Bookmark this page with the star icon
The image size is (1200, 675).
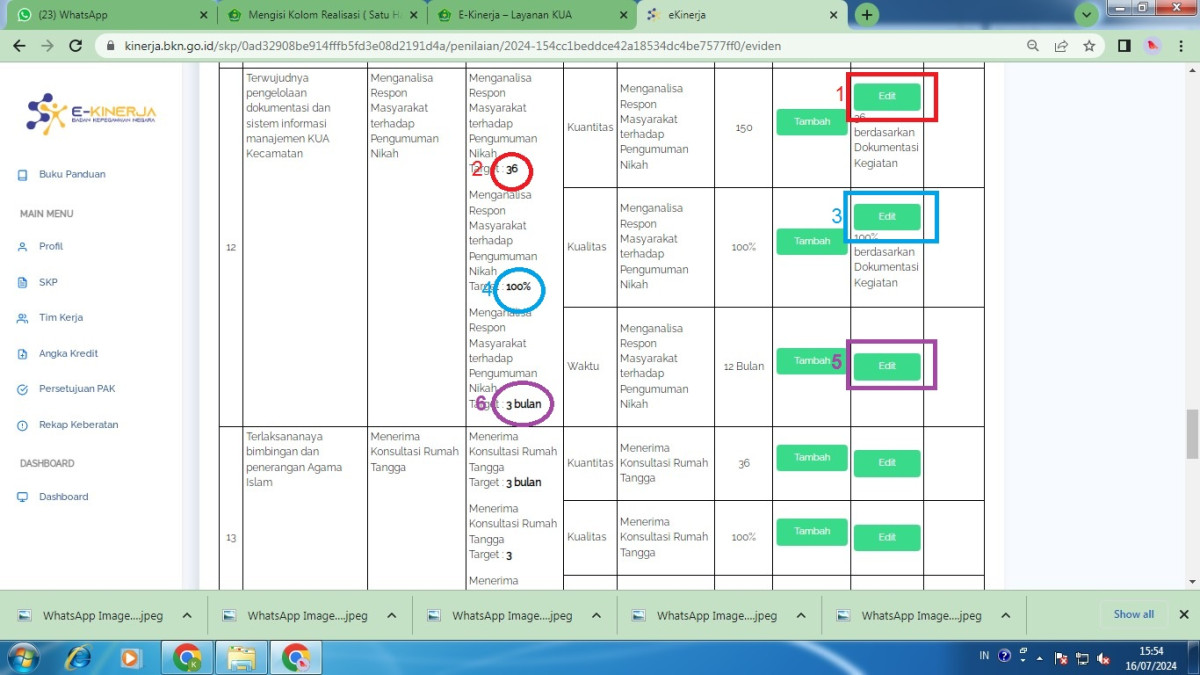tap(1090, 46)
